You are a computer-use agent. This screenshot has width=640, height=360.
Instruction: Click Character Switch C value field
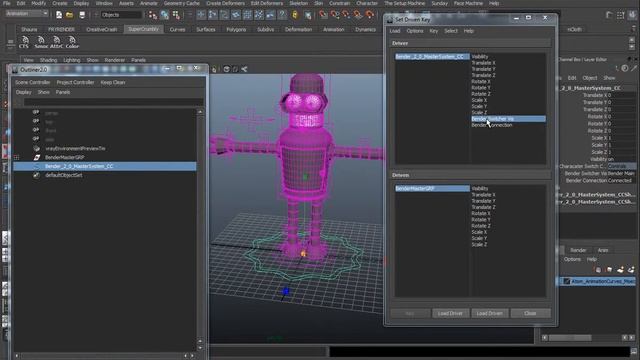coord(621,166)
